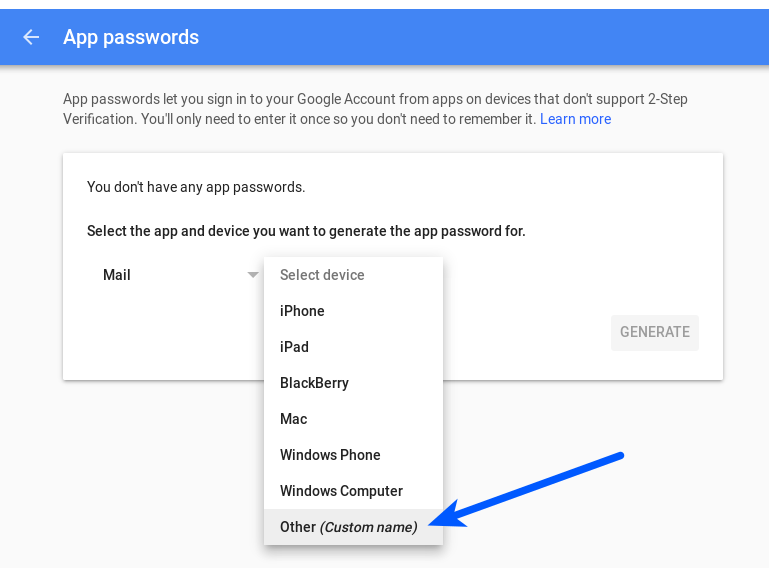Choose iPhone from the device list
The width and height of the screenshot is (769, 568).
click(x=302, y=311)
